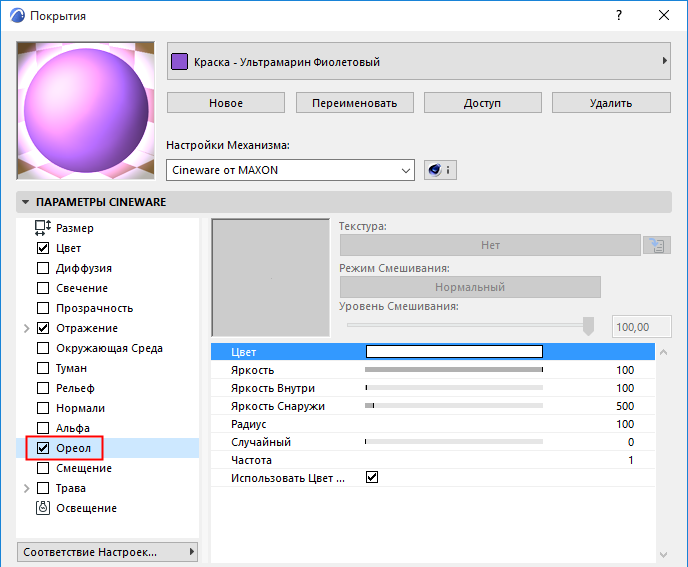Collapse the ПАРАМЕТРЫ CINEWARE section

(25, 202)
